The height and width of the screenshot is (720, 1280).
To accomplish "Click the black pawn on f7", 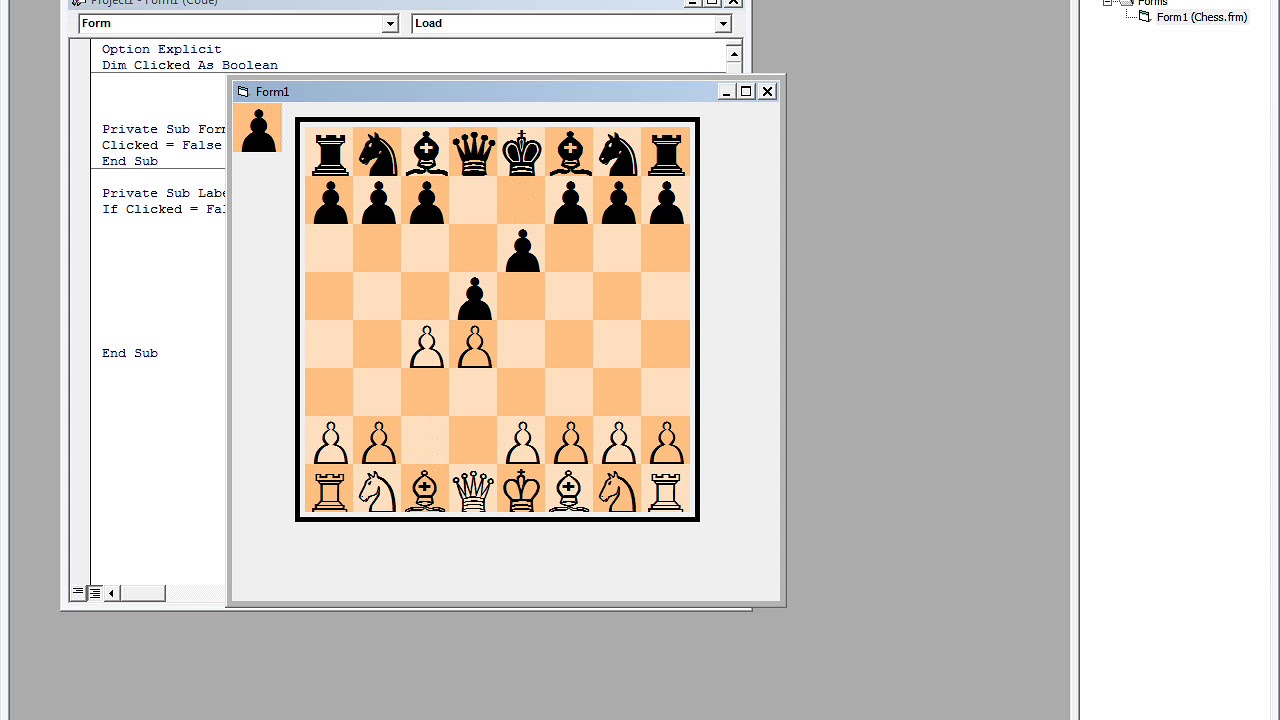I will pyautogui.click(x=569, y=200).
